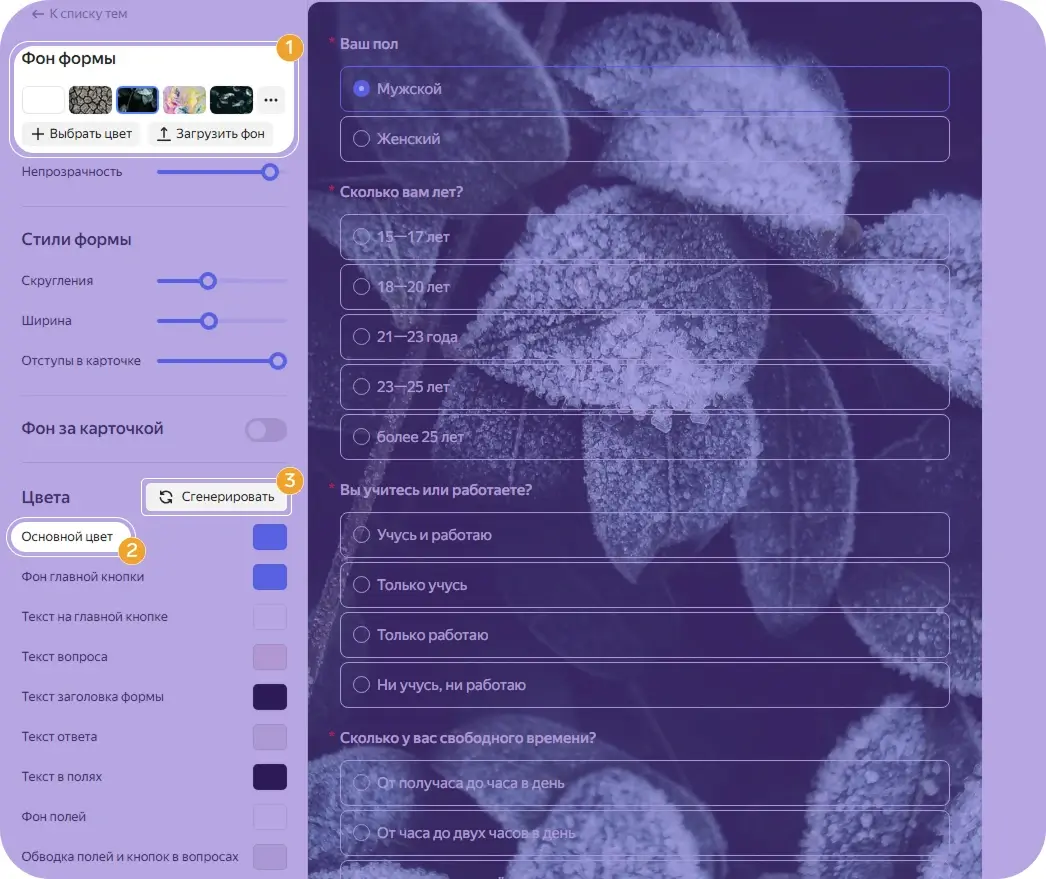Click the 'Отступы в карточке' slider handle
This screenshot has width=1046, height=879.
[x=278, y=361]
